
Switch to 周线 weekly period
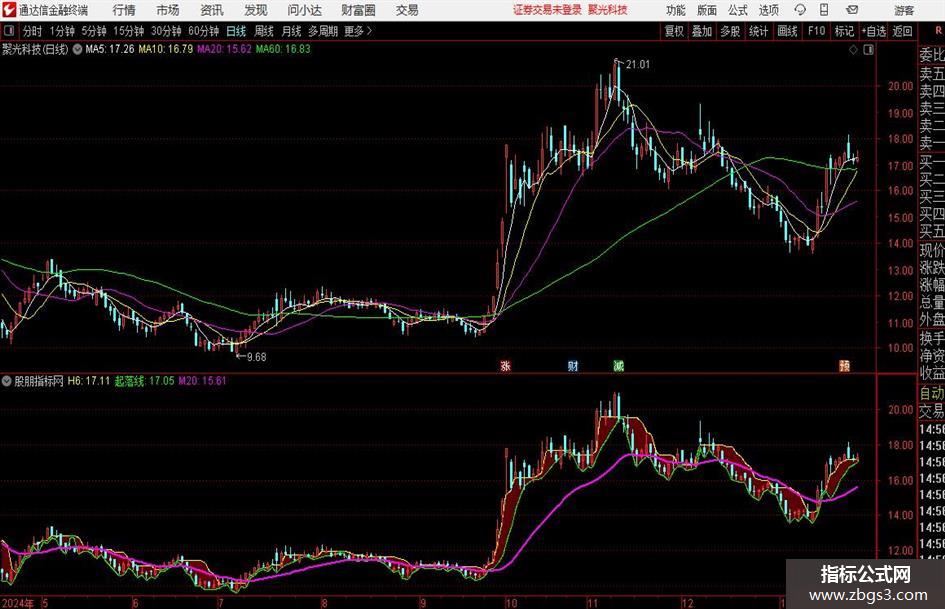tap(263, 31)
